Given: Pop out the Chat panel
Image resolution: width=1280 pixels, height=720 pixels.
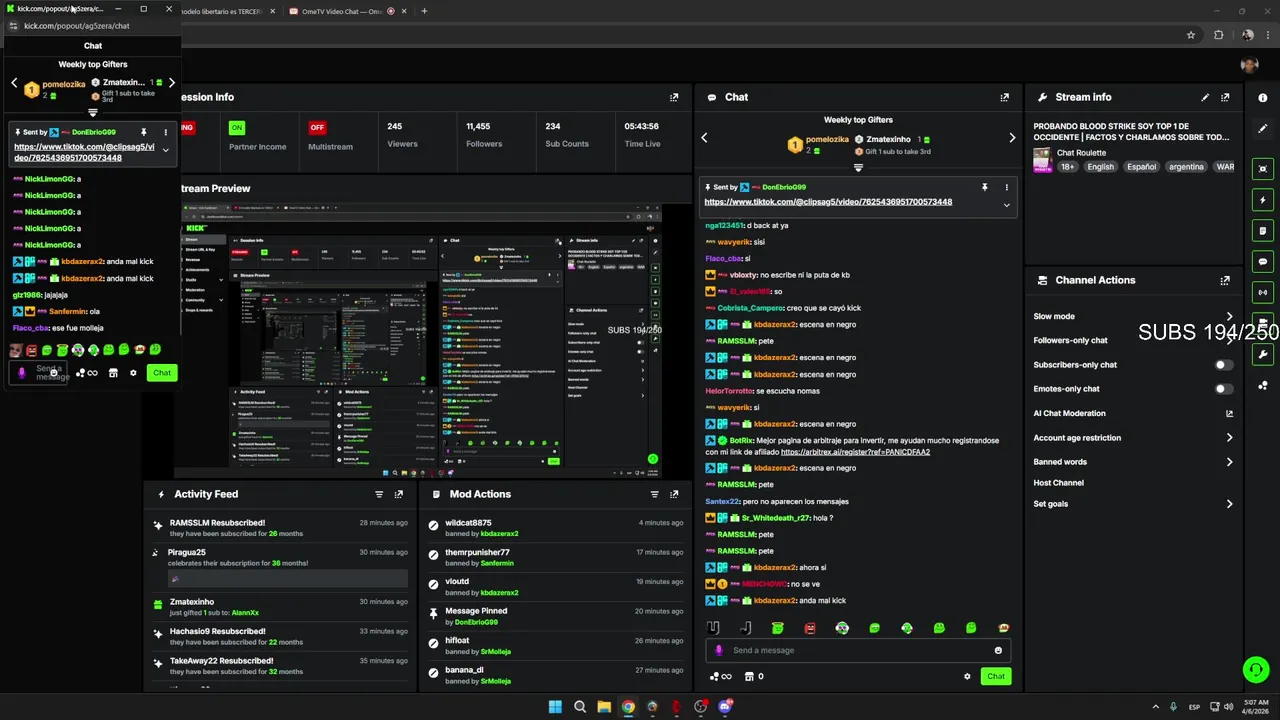Looking at the screenshot, I should coord(1004,97).
